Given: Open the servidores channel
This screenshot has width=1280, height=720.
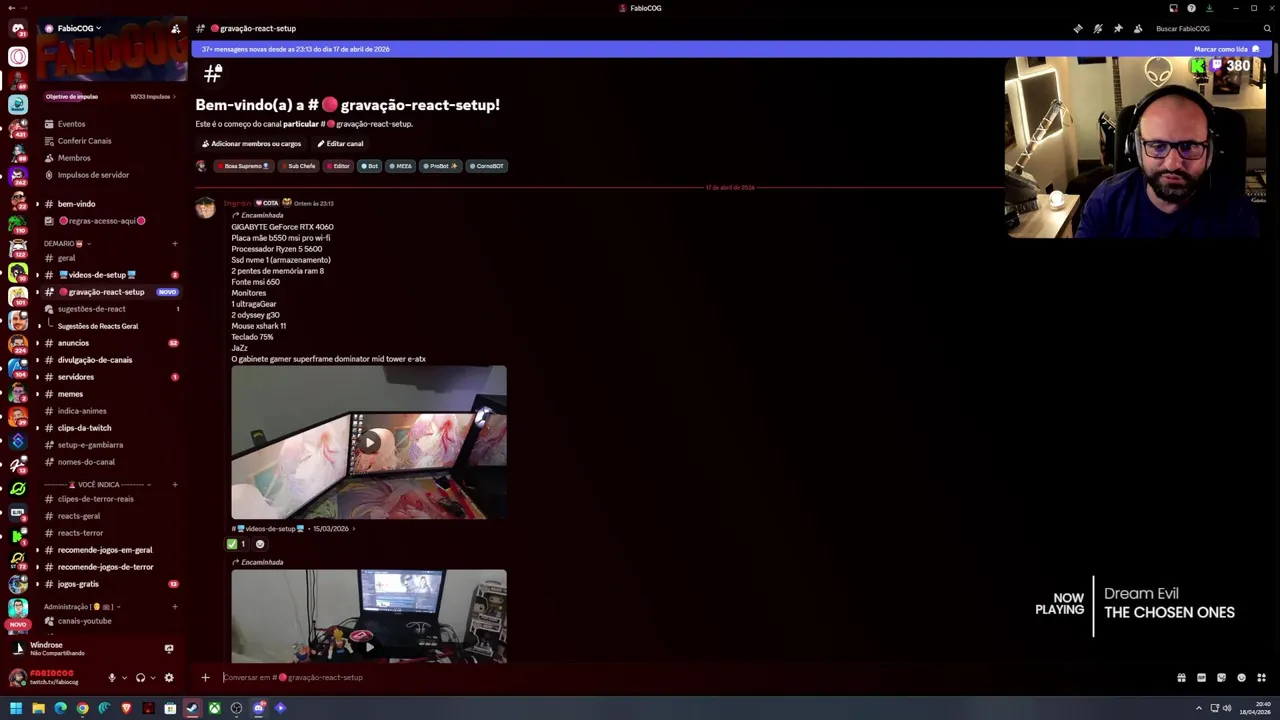Looking at the screenshot, I should tap(76, 377).
